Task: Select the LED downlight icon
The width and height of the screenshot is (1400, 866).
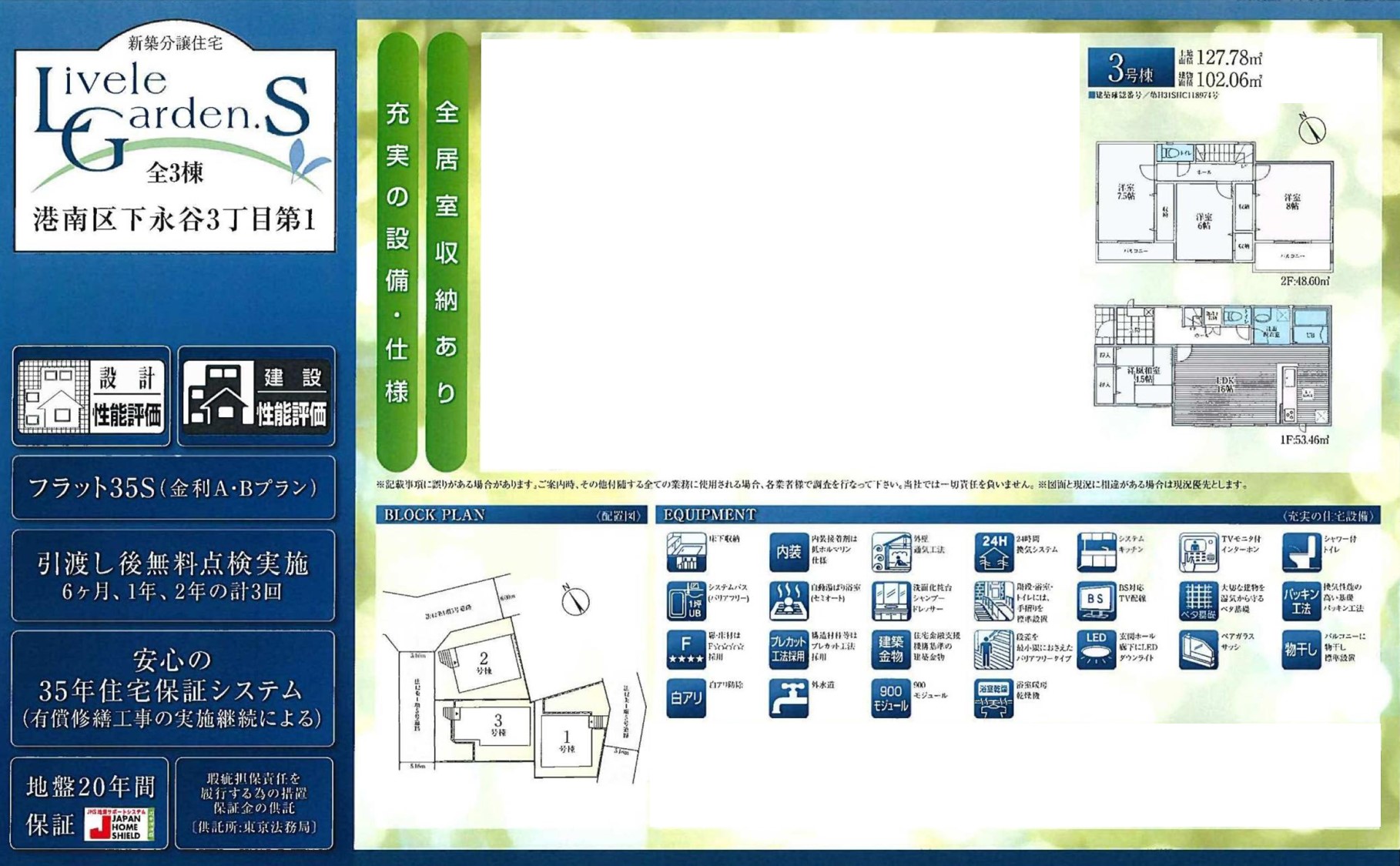Action: (1095, 649)
